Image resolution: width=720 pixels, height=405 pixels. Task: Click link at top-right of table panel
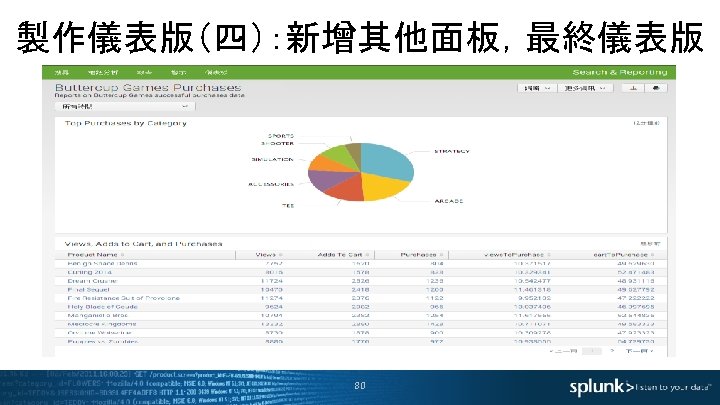[x=650, y=244]
